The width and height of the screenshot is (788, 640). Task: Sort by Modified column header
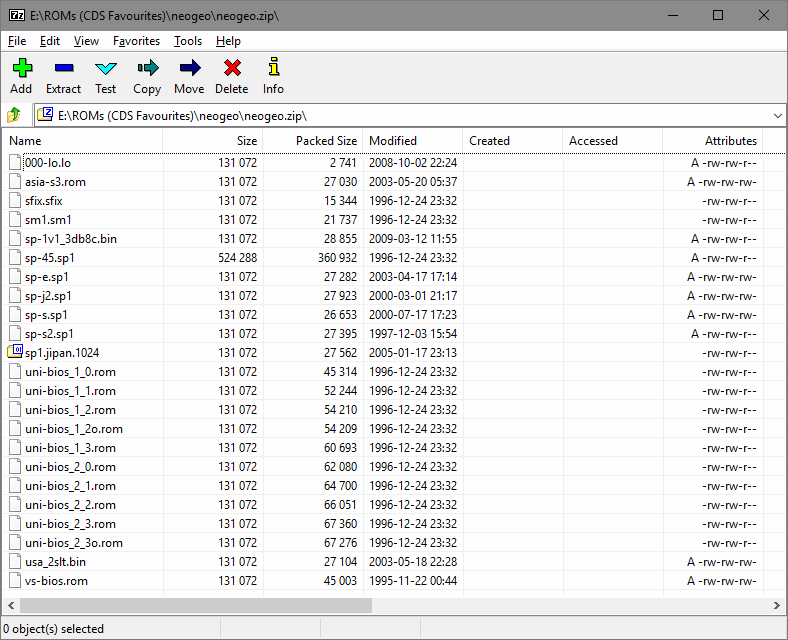click(413, 141)
